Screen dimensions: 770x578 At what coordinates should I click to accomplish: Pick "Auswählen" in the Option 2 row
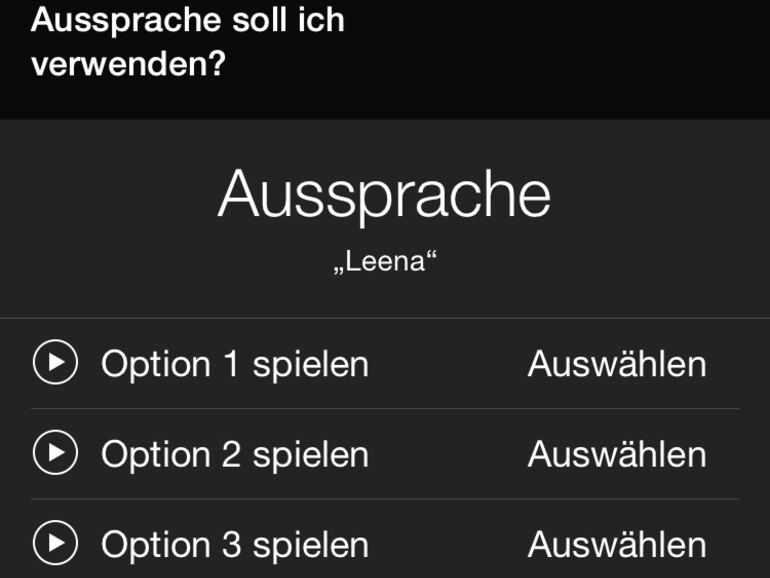[616, 454]
